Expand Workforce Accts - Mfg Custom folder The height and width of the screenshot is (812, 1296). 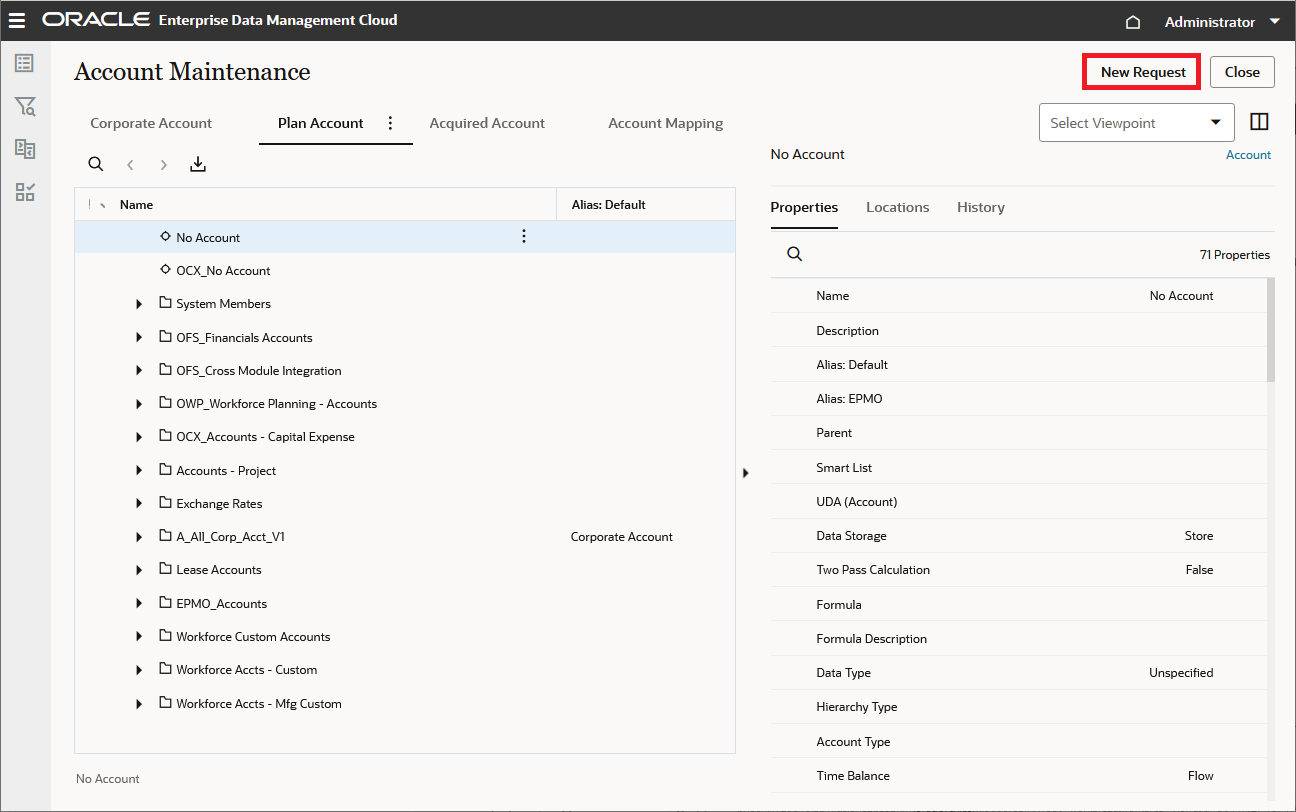click(x=139, y=704)
